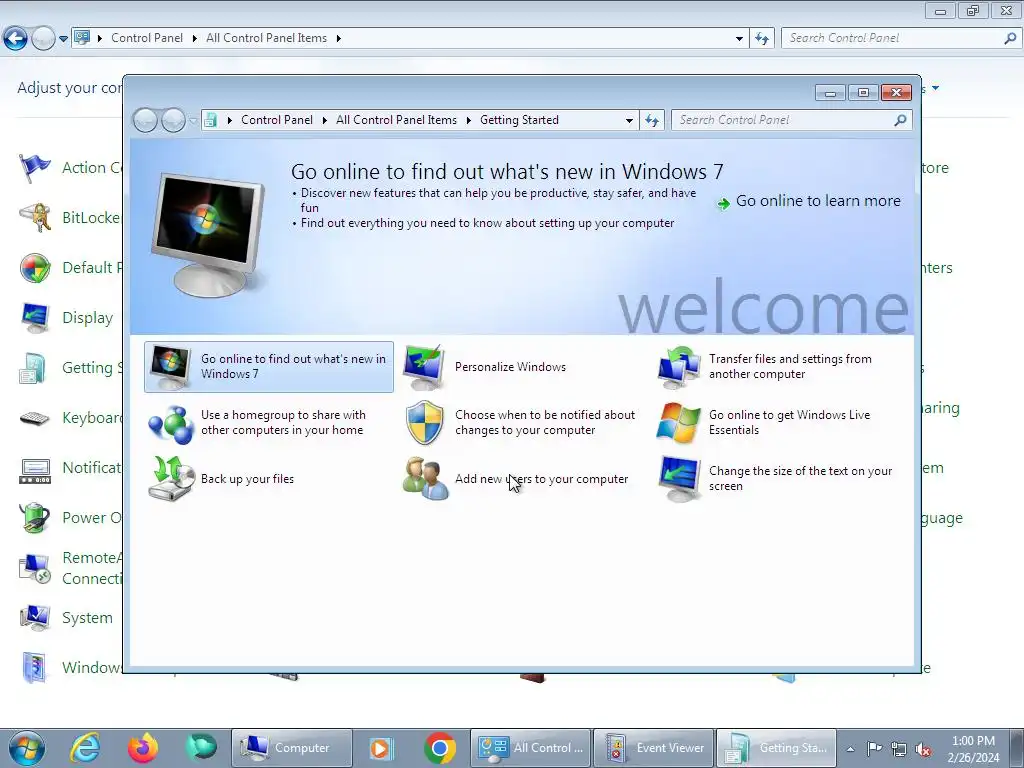The width and height of the screenshot is (1024, 768).
Task: Select the Add new users icon
Action: tap(424, 479)
